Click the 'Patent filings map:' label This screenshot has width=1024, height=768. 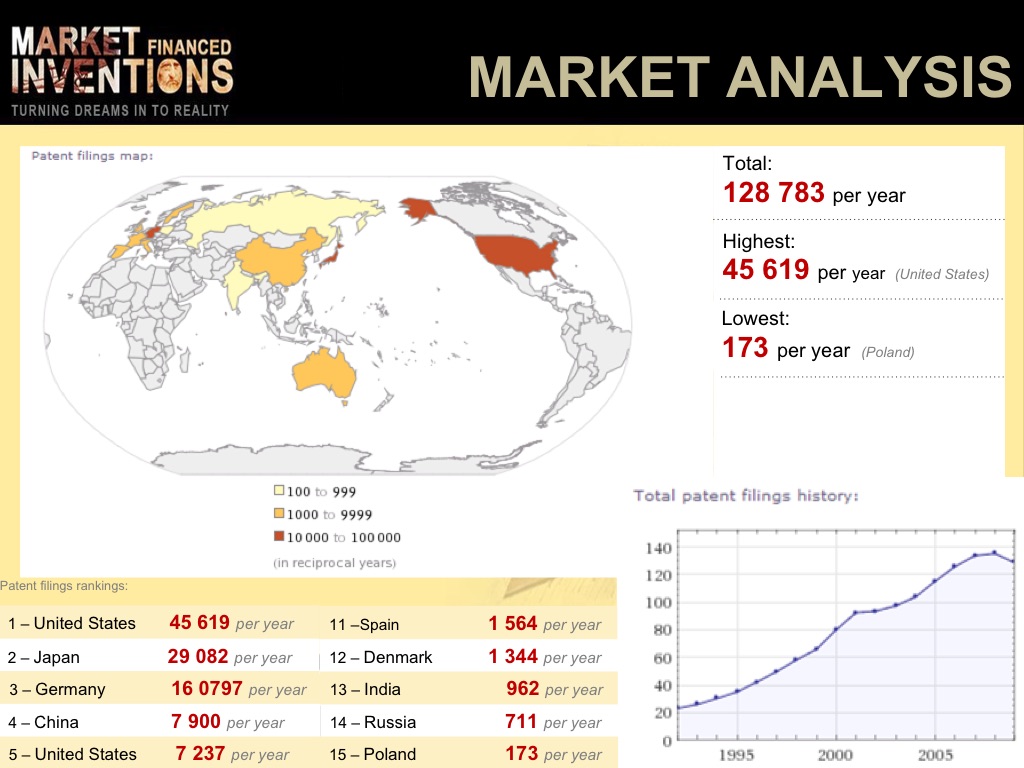click(x=92, y=155)
